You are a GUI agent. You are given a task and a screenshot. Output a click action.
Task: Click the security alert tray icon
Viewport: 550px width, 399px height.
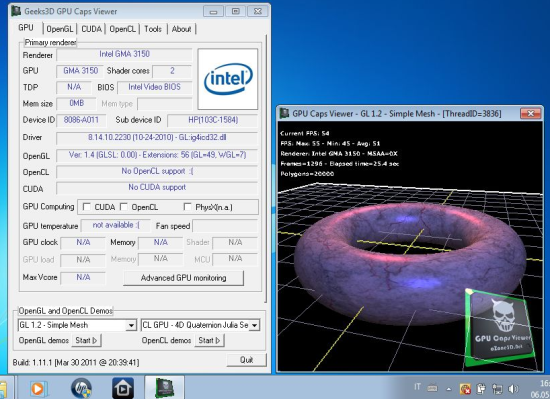click(x=465, y=388)
